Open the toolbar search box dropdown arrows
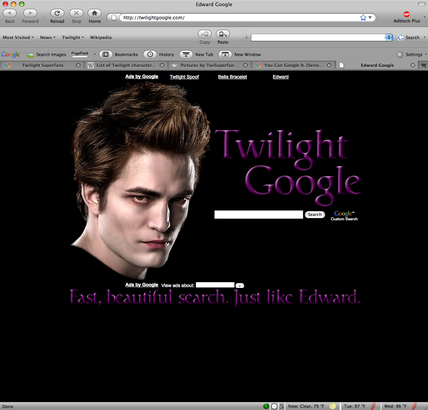 [x=389, y=37]
